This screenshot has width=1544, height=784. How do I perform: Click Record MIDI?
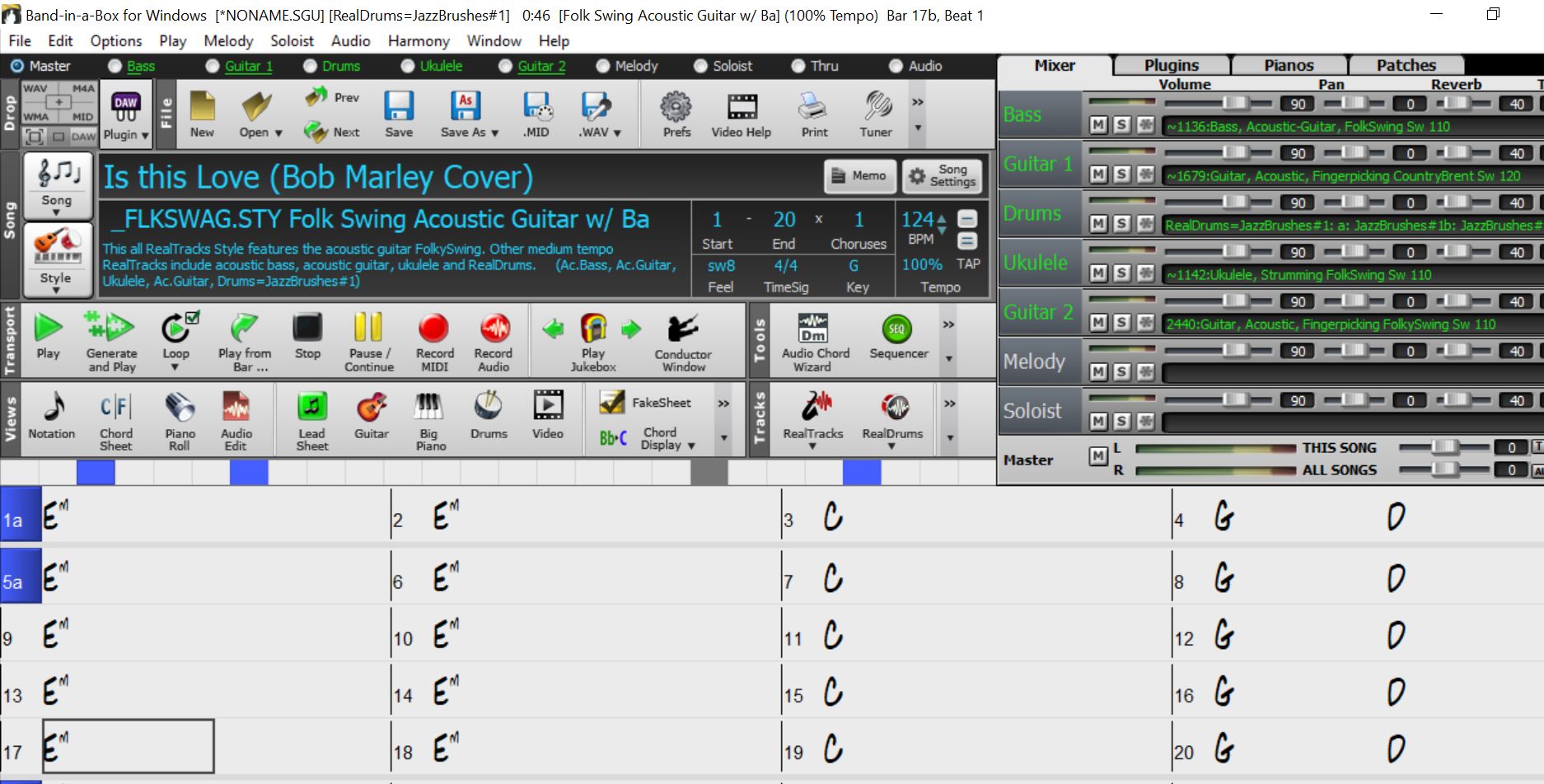[x=434, y=342]
